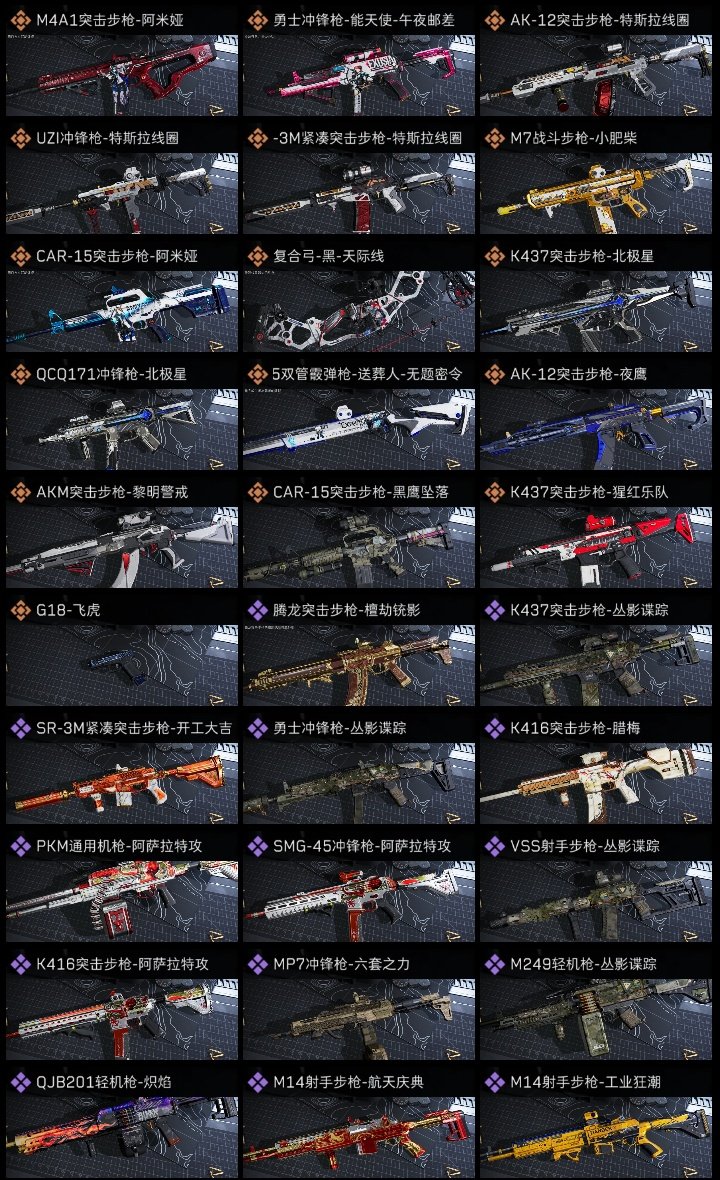This screenshot has width=720, height=1180.
Task: Choose the K437突击步枪-猩红乐队 skin preview
Action: pyautogui.click(x=596, y=547)
